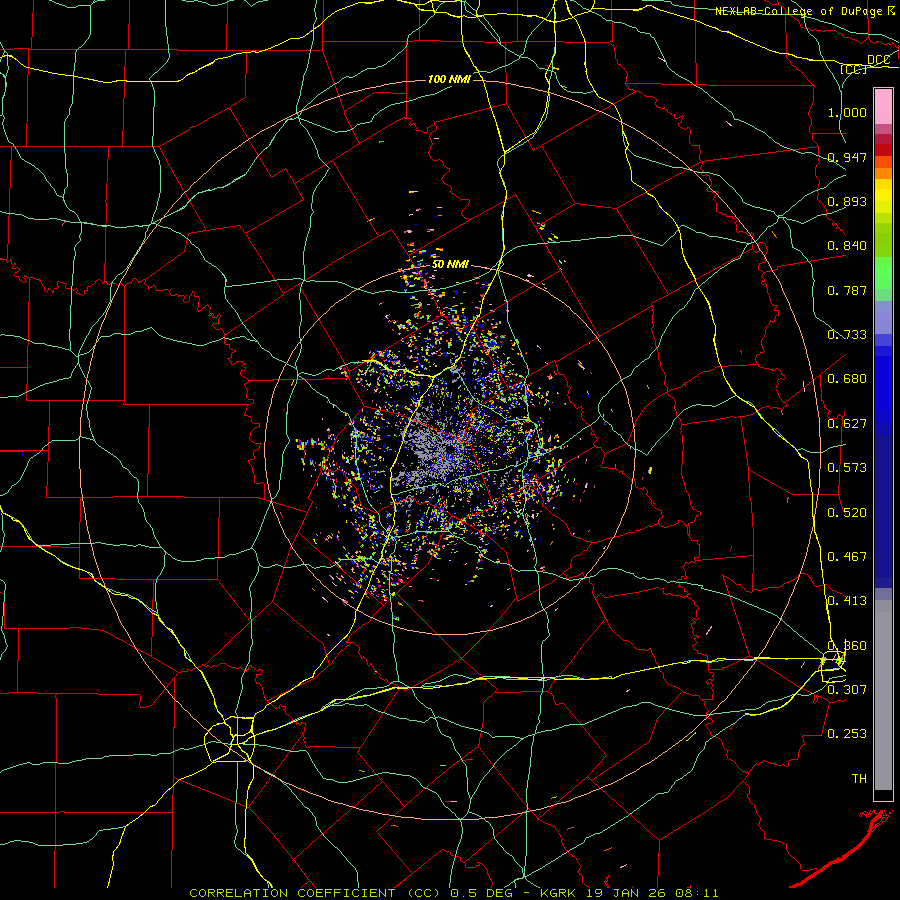Click the 0.573 scale value

(847, 468)
